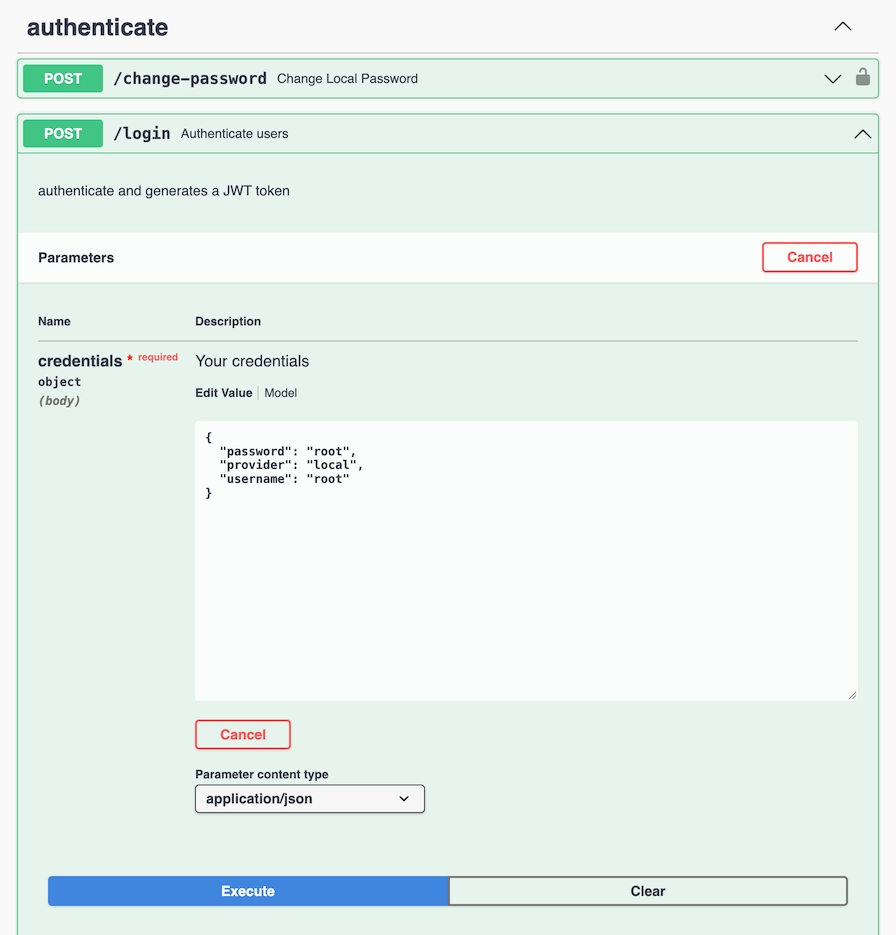Click the 'Change Local Password' summary
This screenshot has width=896, height=935.
[347, 79]
